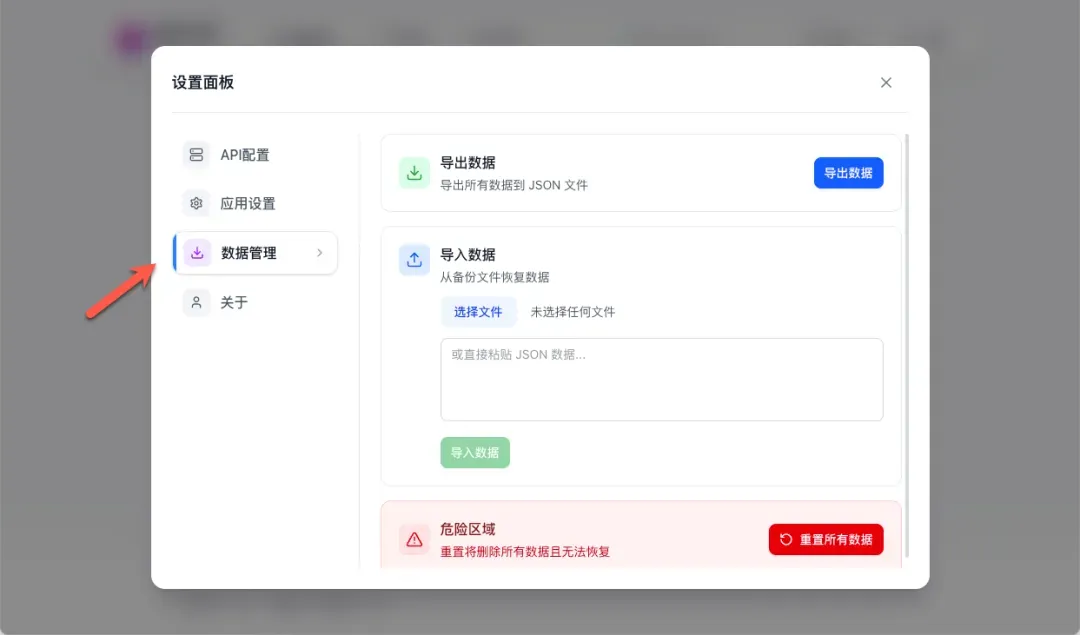Click the person icon beside 关于

[196, 302]
